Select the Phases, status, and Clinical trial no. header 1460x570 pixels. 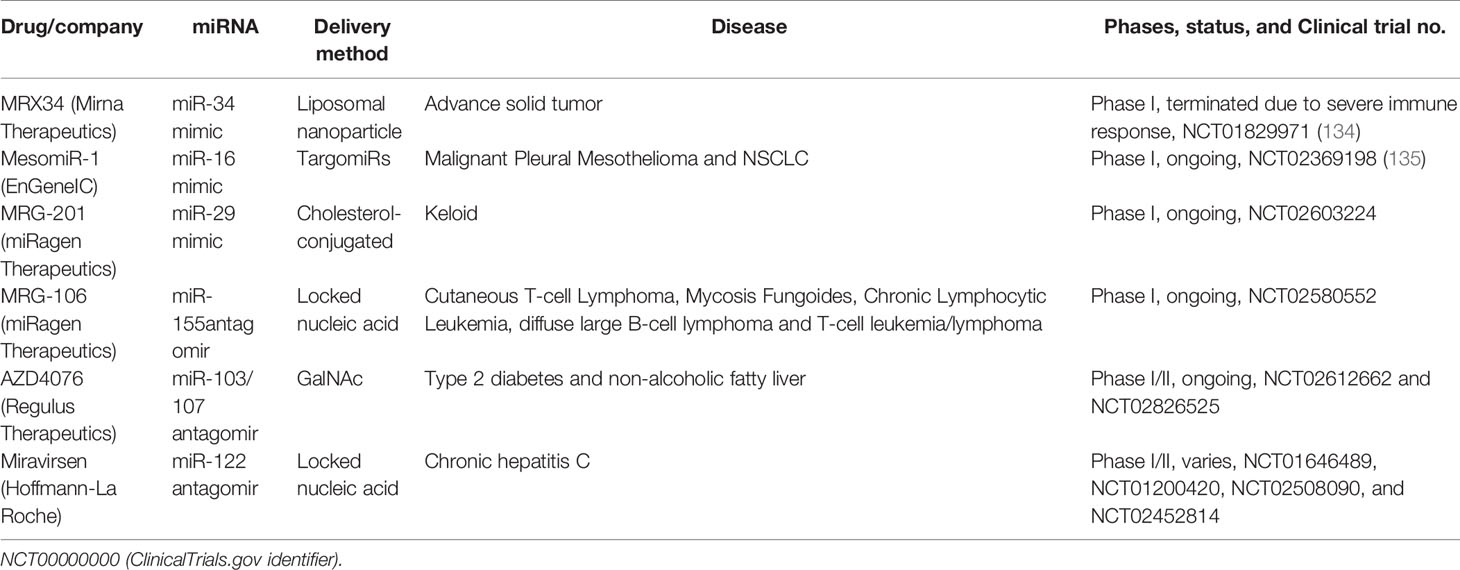pyautogui.click(x=1275, y=28)
